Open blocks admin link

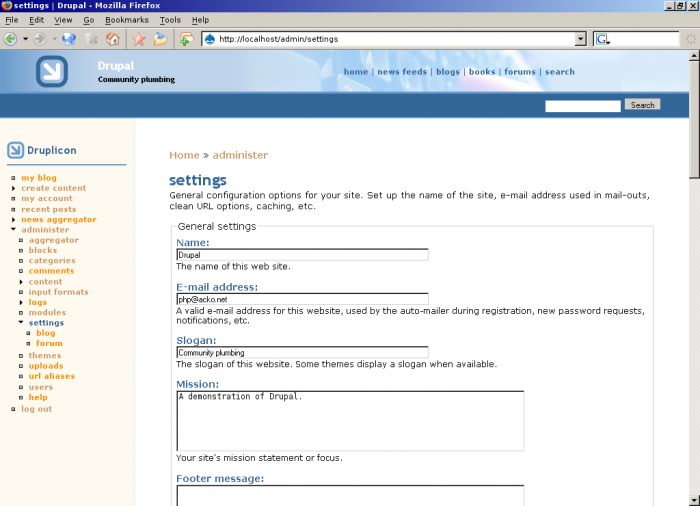pyautogui.click(x=43, y=251)
